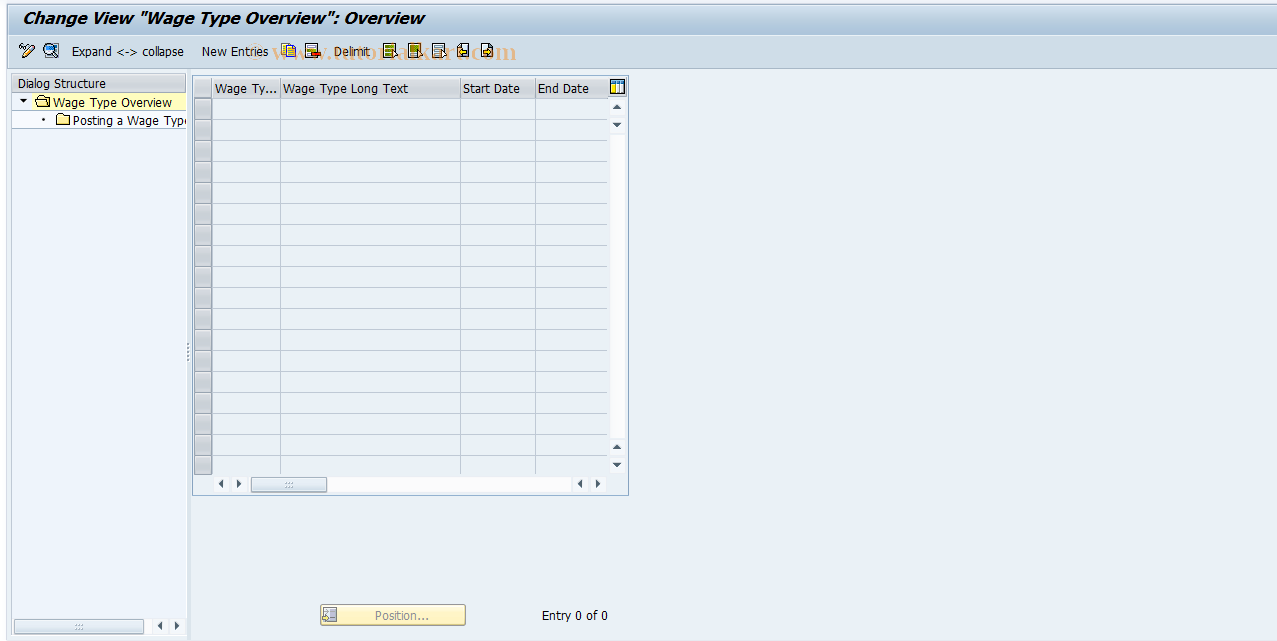The image size is (1277, 641).
Task: Click the Deselect All icon
Action: pos(439,51)
